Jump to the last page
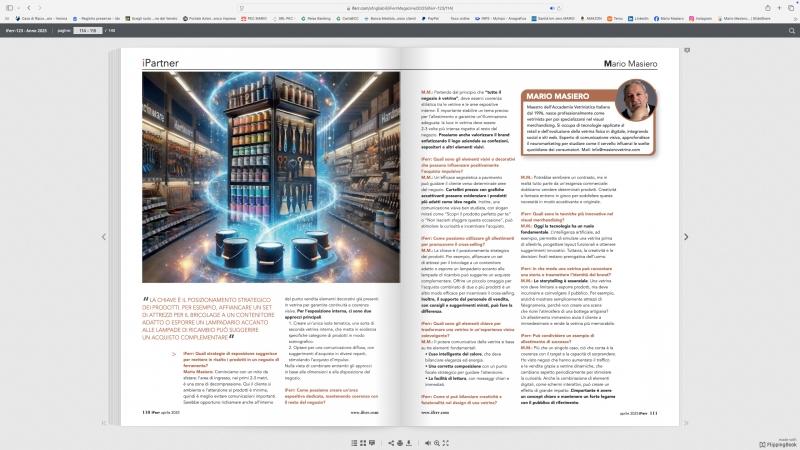This screenshot has height=450, width=800. tap(686, 422)
